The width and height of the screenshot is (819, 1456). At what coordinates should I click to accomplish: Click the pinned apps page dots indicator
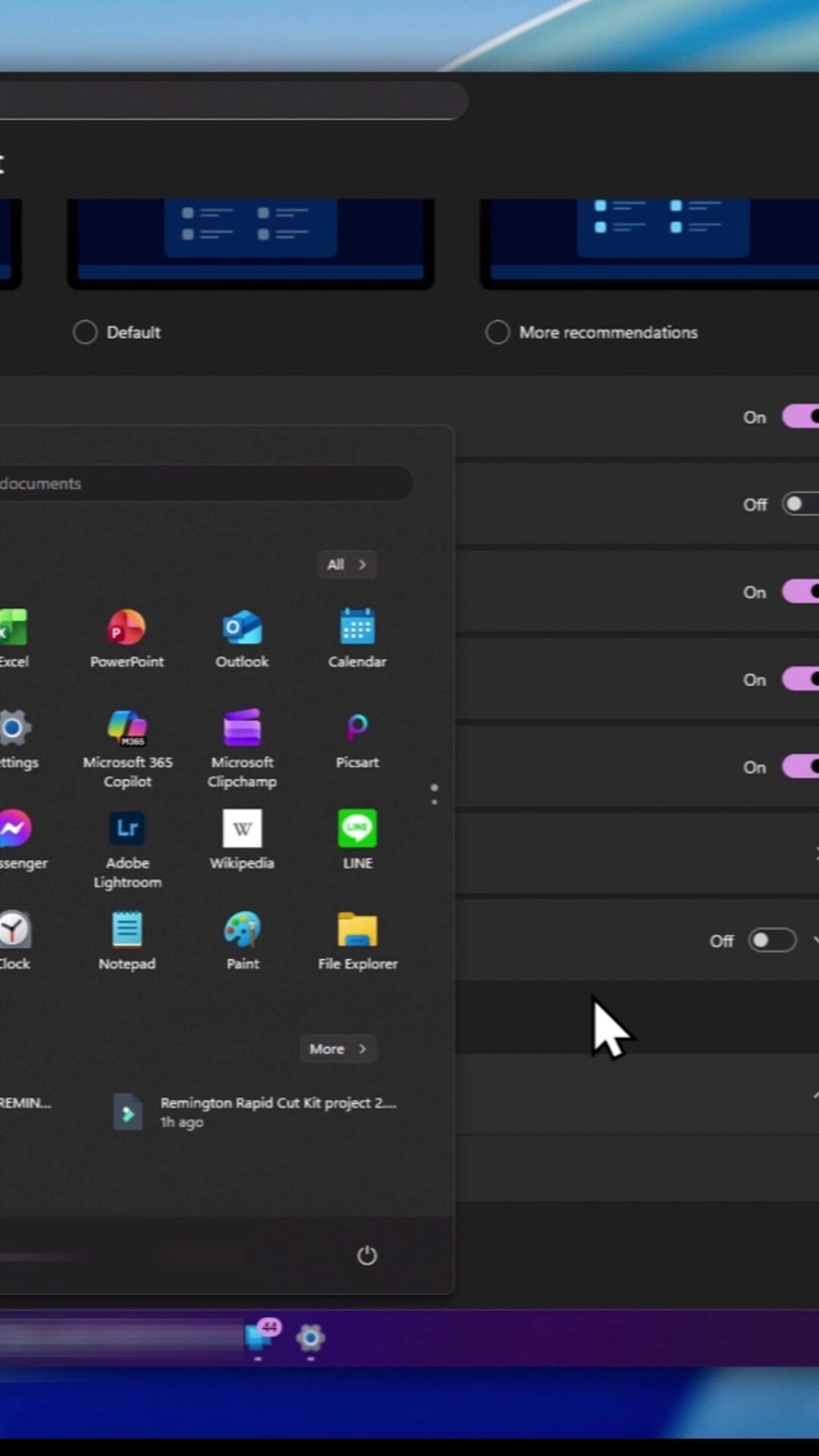click(x=434, y=794)
